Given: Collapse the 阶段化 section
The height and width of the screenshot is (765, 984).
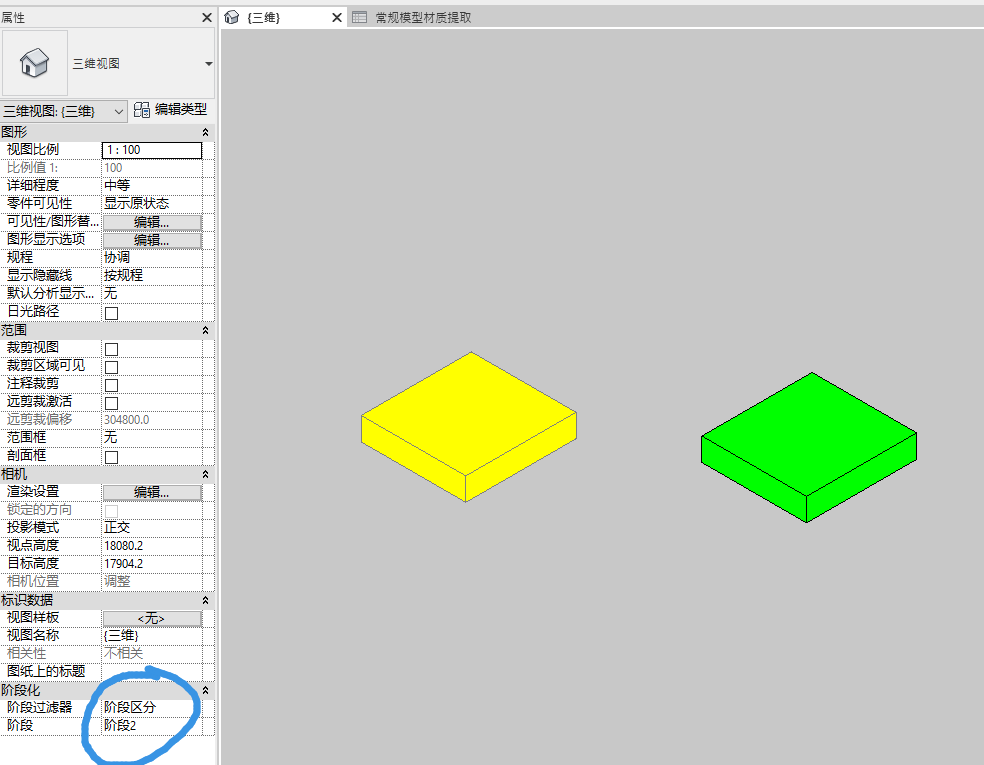Looking at the screenshot, I should click(x=205, y=690).
